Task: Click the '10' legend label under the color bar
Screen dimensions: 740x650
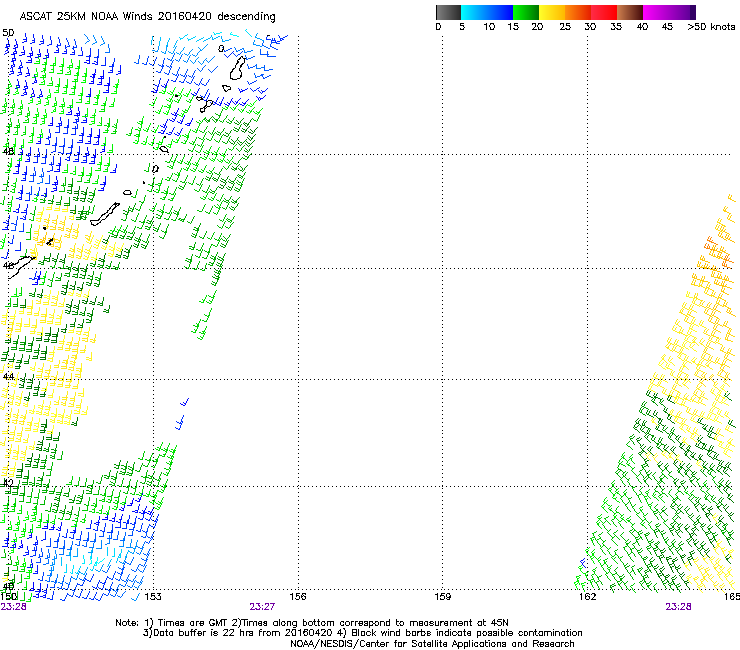Action: click(489, 27)
